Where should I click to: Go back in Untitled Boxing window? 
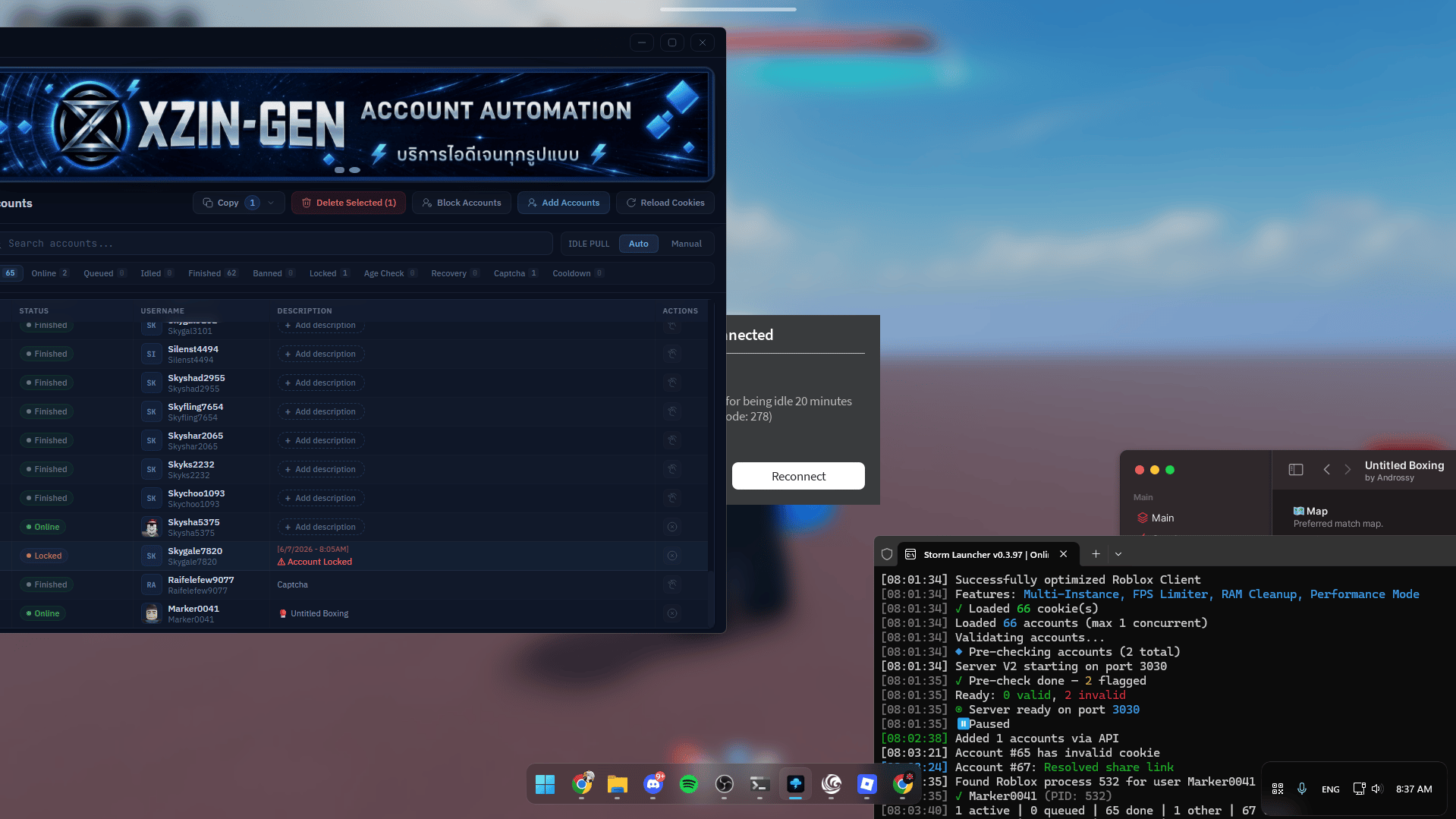[x=1326, y=470]
